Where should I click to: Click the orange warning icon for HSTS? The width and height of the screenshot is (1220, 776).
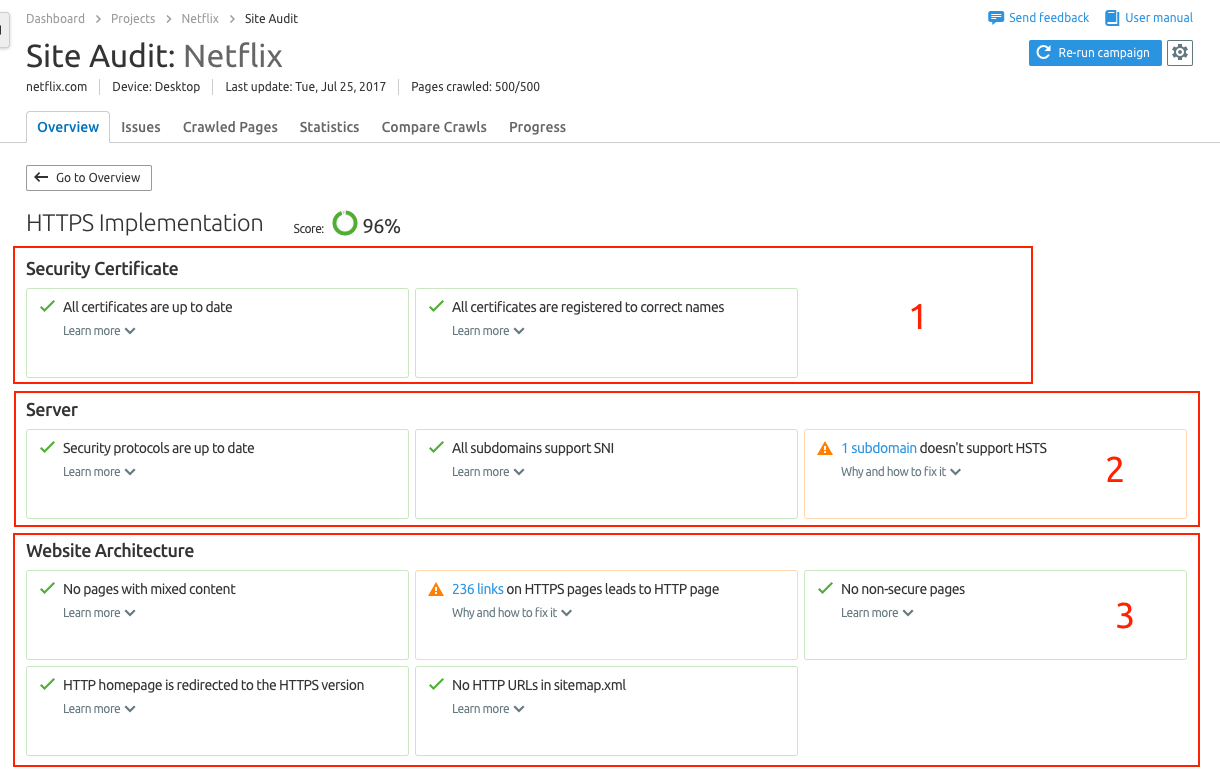click(x=825, y=449)
